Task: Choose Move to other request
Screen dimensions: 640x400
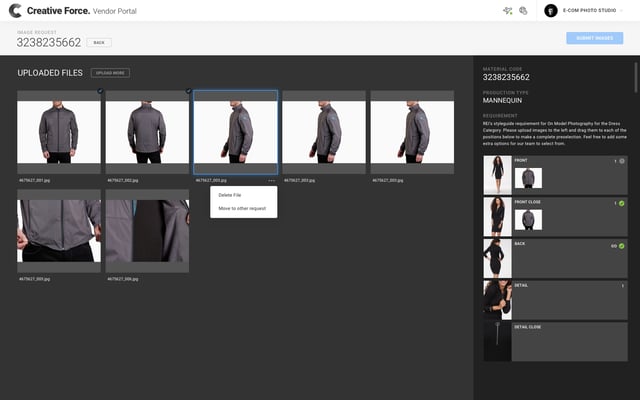Action: [242, 208]
